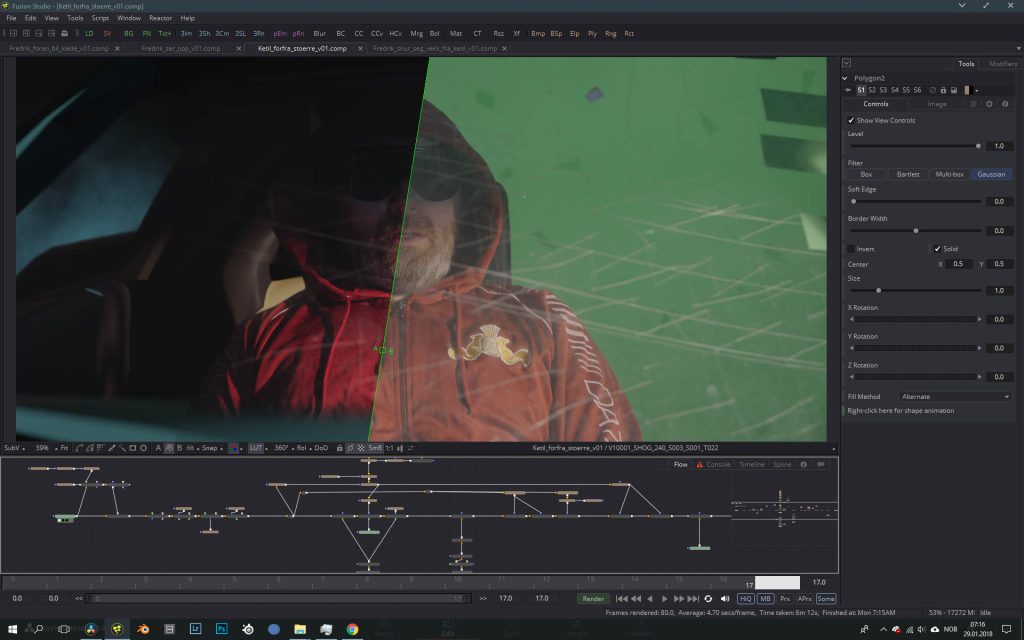Click the Chrome icon in the taskbar

pyautogui.click(x=353, y=629)
